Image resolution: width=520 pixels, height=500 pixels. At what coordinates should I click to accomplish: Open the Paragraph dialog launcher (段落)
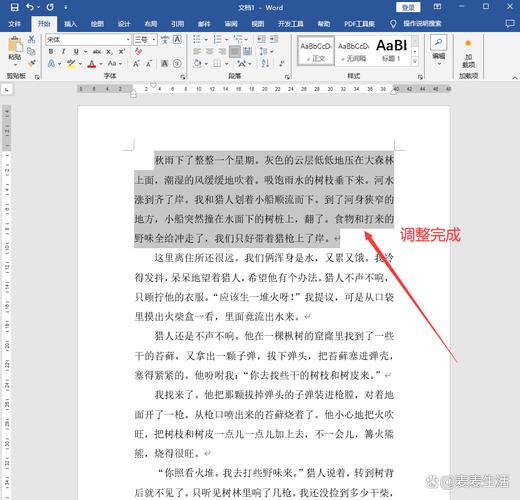point(287,77)
